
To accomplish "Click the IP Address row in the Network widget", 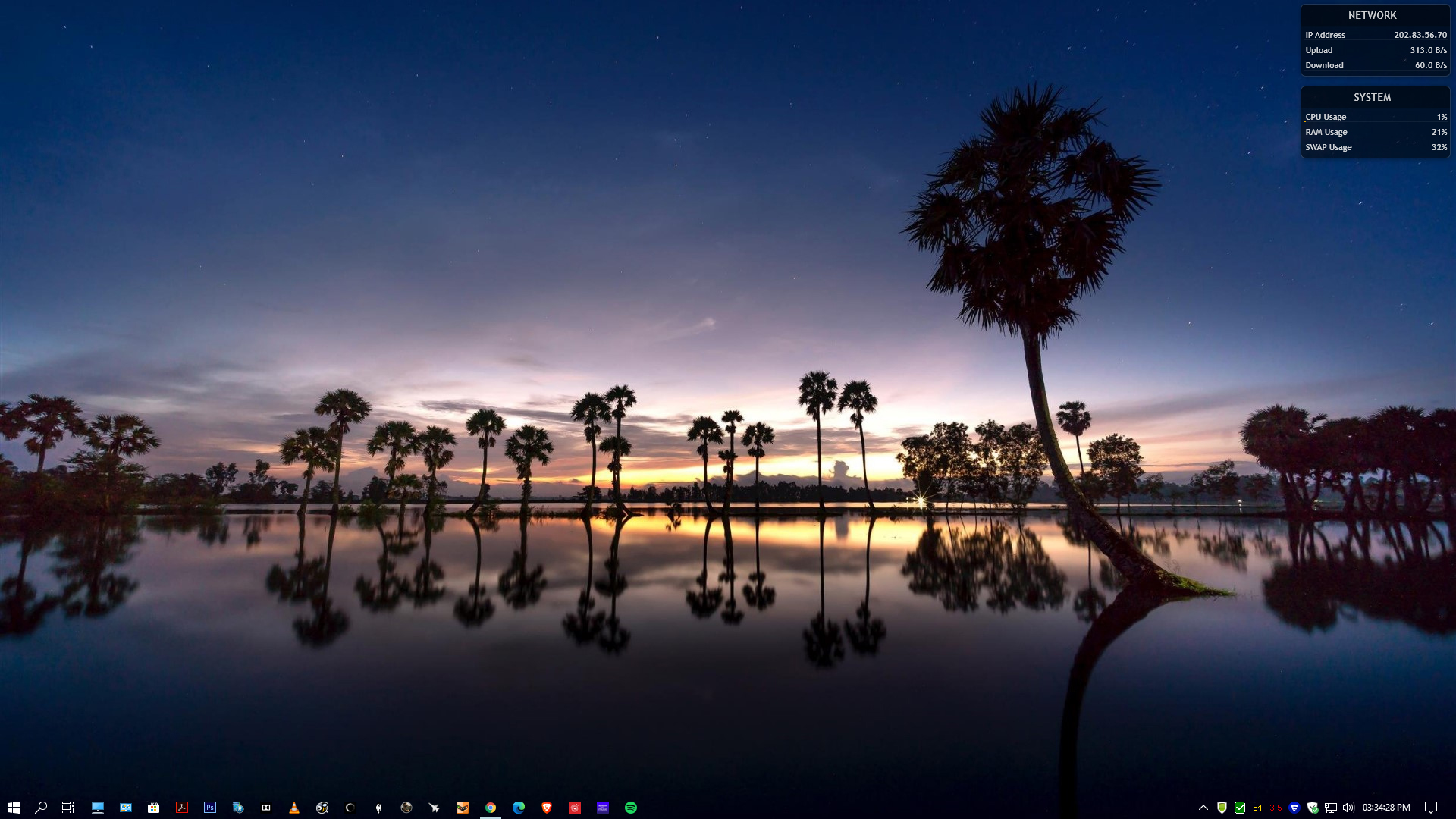I will coord(1376,35).
